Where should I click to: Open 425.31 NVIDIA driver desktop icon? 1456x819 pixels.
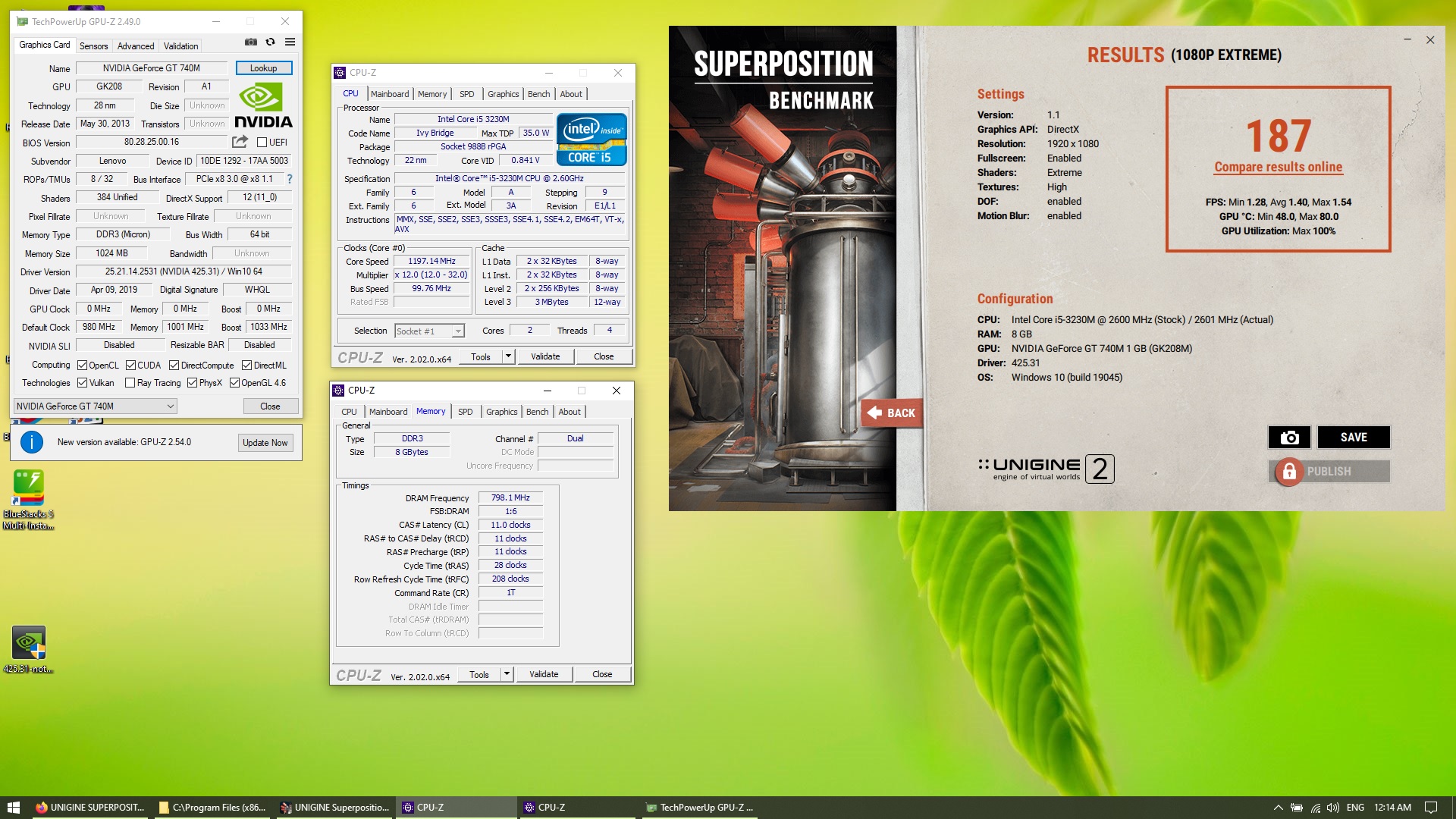point(29,650)
